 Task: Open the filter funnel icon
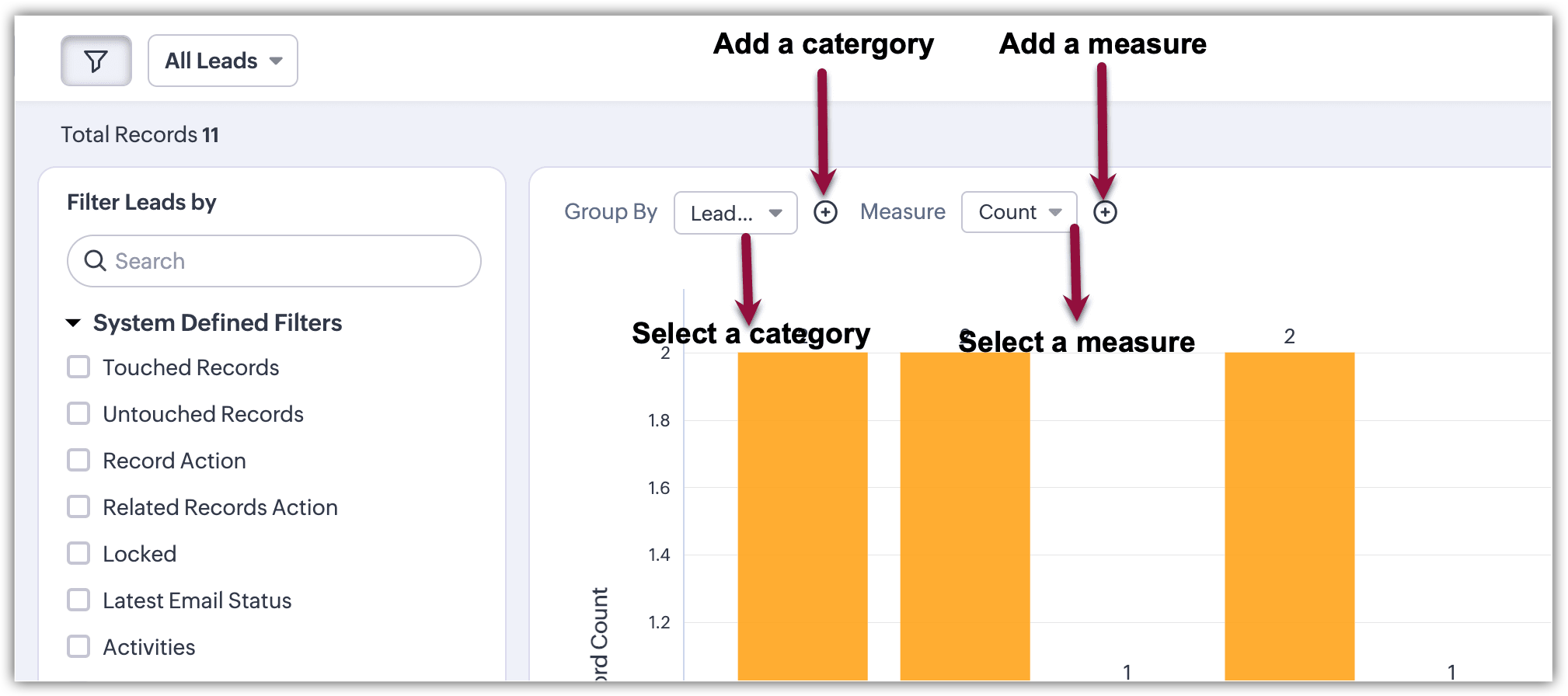click(96, 61)
